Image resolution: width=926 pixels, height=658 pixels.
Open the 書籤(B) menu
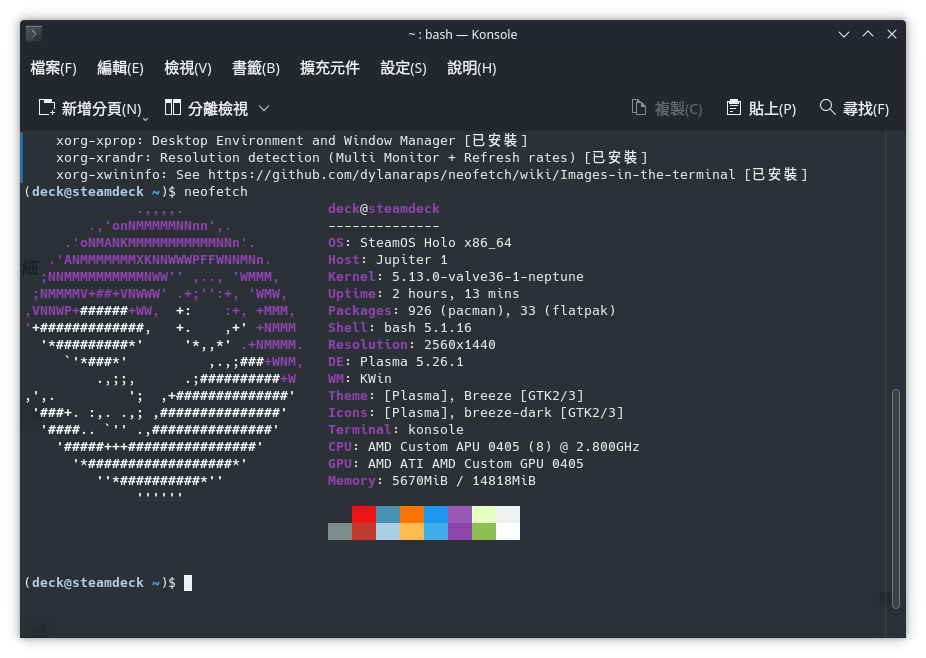(256, 68)
